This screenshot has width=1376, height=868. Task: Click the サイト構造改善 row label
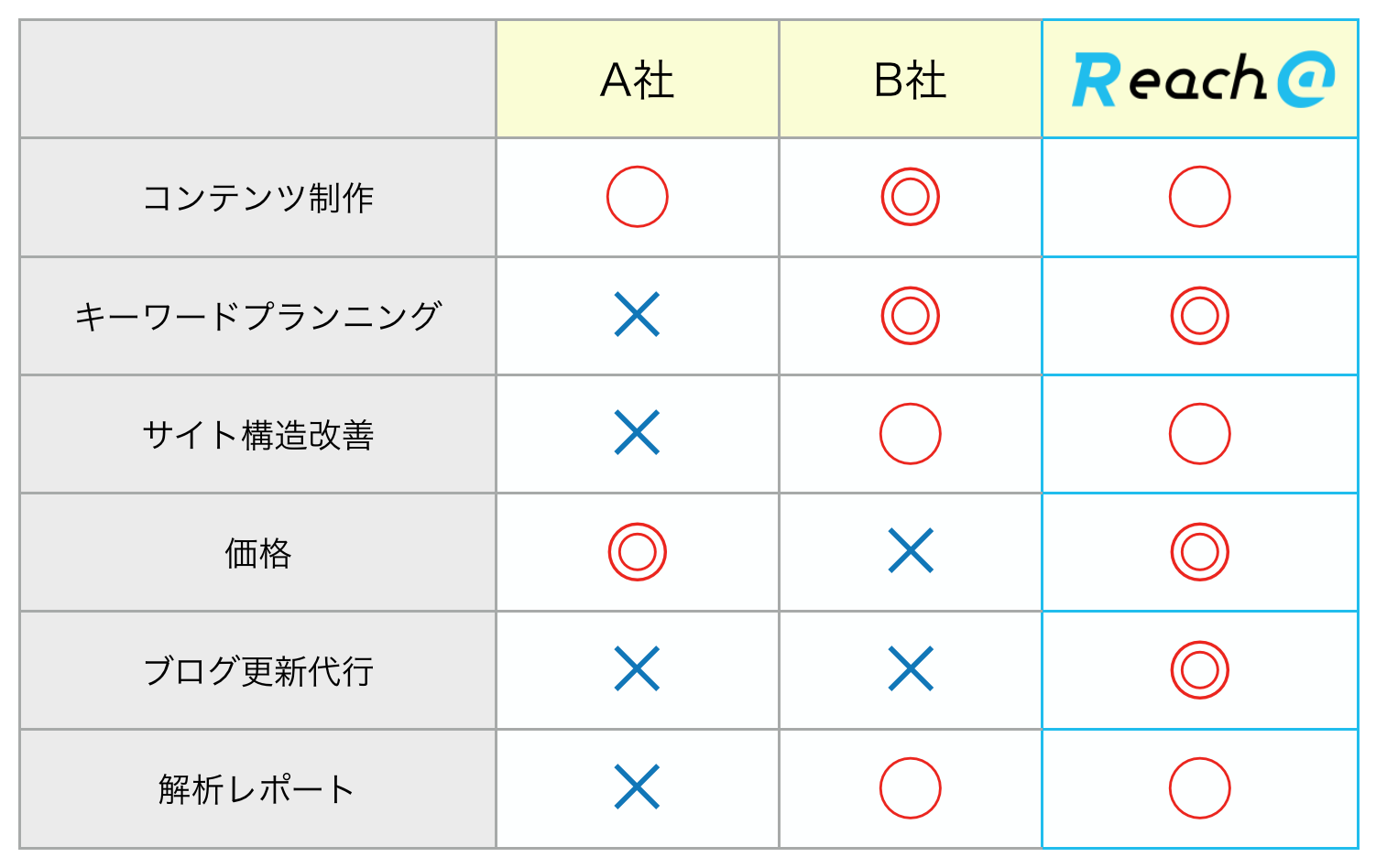(x=258, y=435)
